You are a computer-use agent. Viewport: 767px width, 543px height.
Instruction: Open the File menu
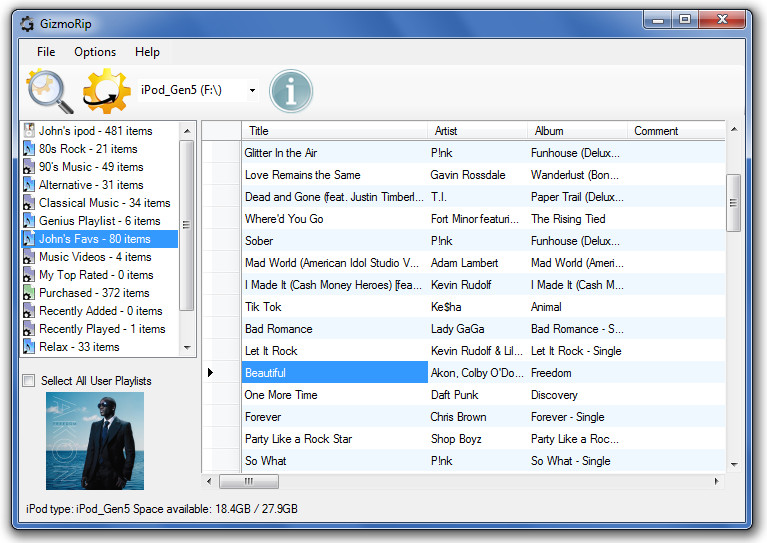[46, 52]
